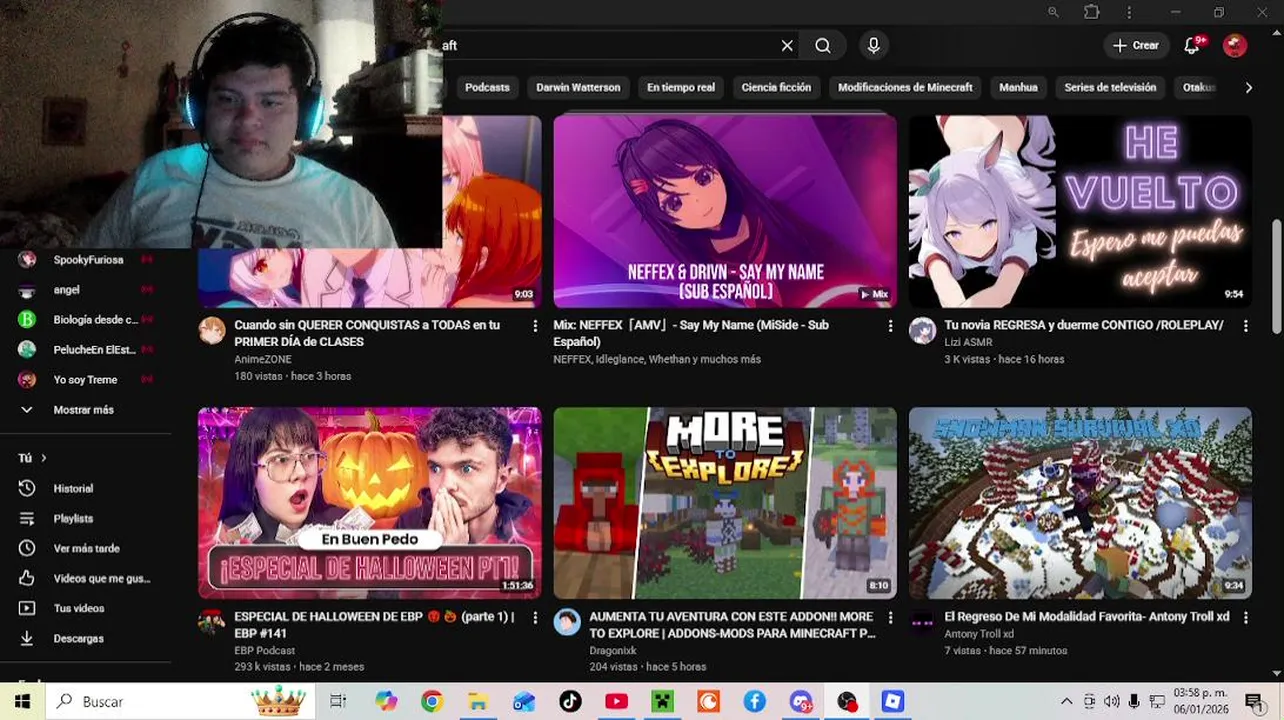Open the EBP Podcast channel avatar
This screenshot has width=1284, height=720.
coord(212,622)
